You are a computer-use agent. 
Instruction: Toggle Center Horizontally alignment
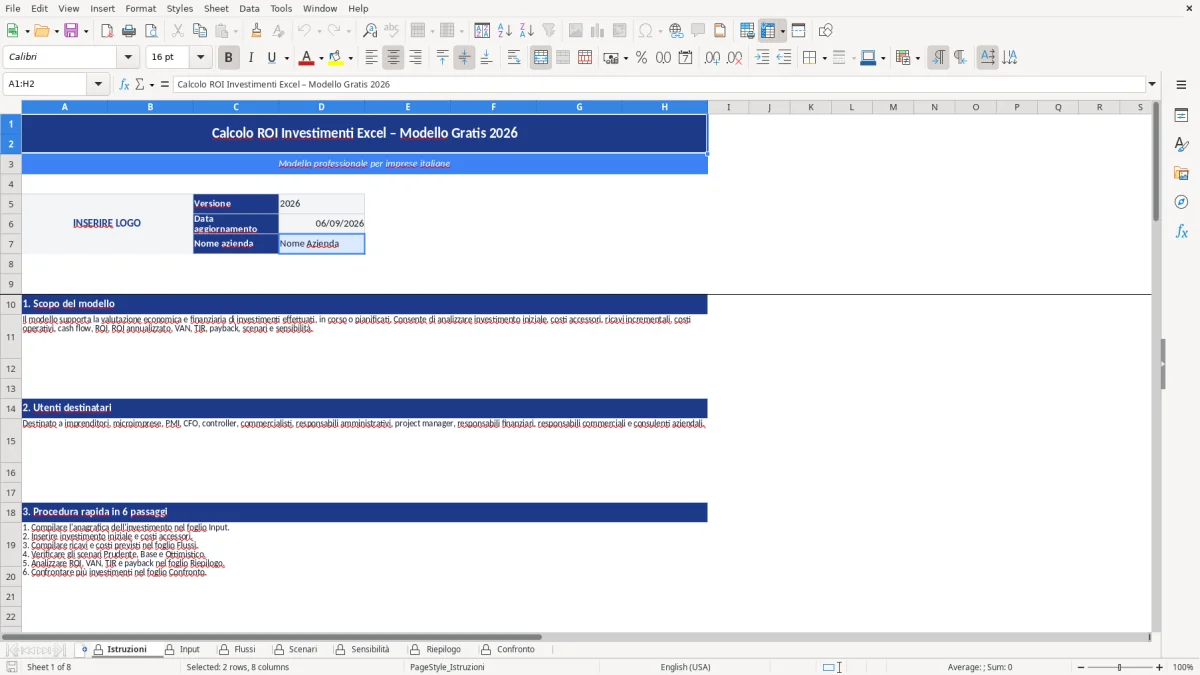pyautogui.click(x=393, y=58)
